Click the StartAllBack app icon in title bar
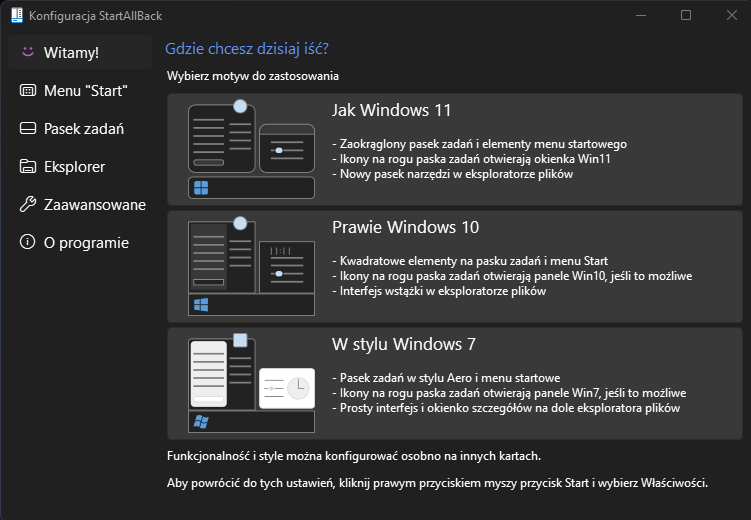The height and width of the screenshot is (520, 751). [x=17, y=15]
